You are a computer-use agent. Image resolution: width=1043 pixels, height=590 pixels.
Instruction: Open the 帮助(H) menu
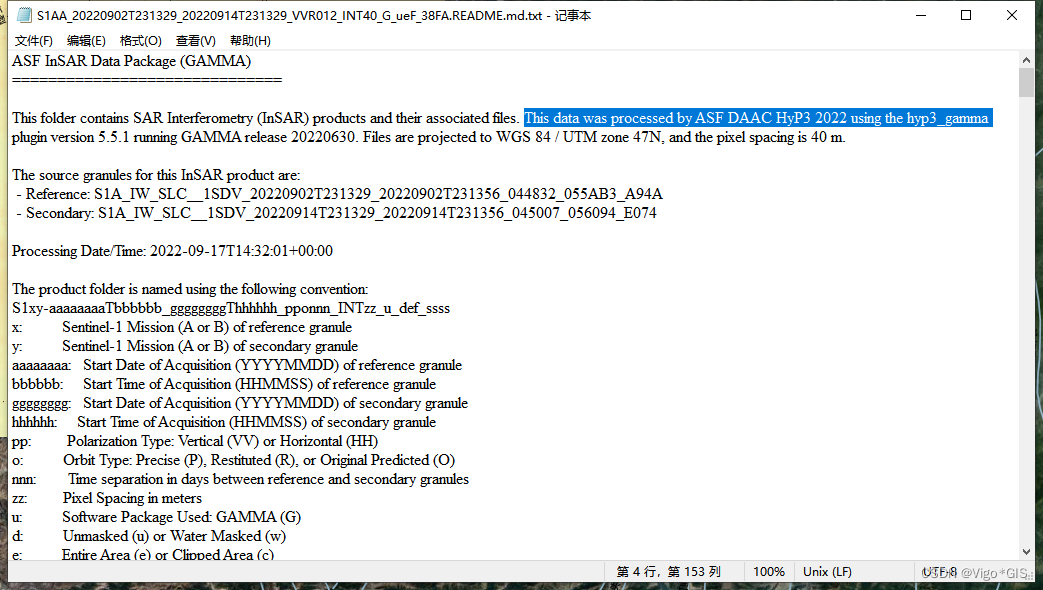click(x=246, y=41)
